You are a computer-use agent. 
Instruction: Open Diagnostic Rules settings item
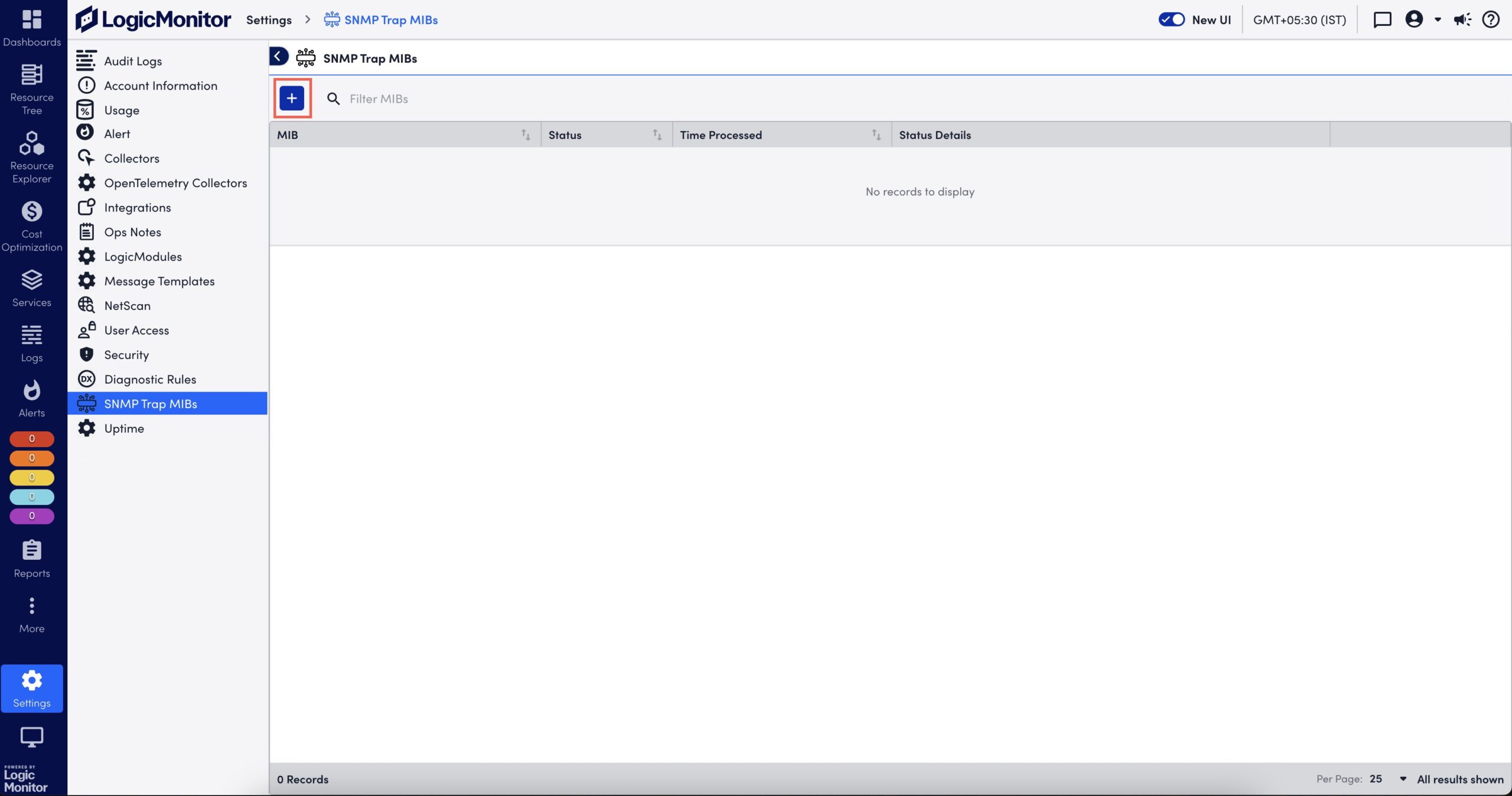[x=168, y=379]
